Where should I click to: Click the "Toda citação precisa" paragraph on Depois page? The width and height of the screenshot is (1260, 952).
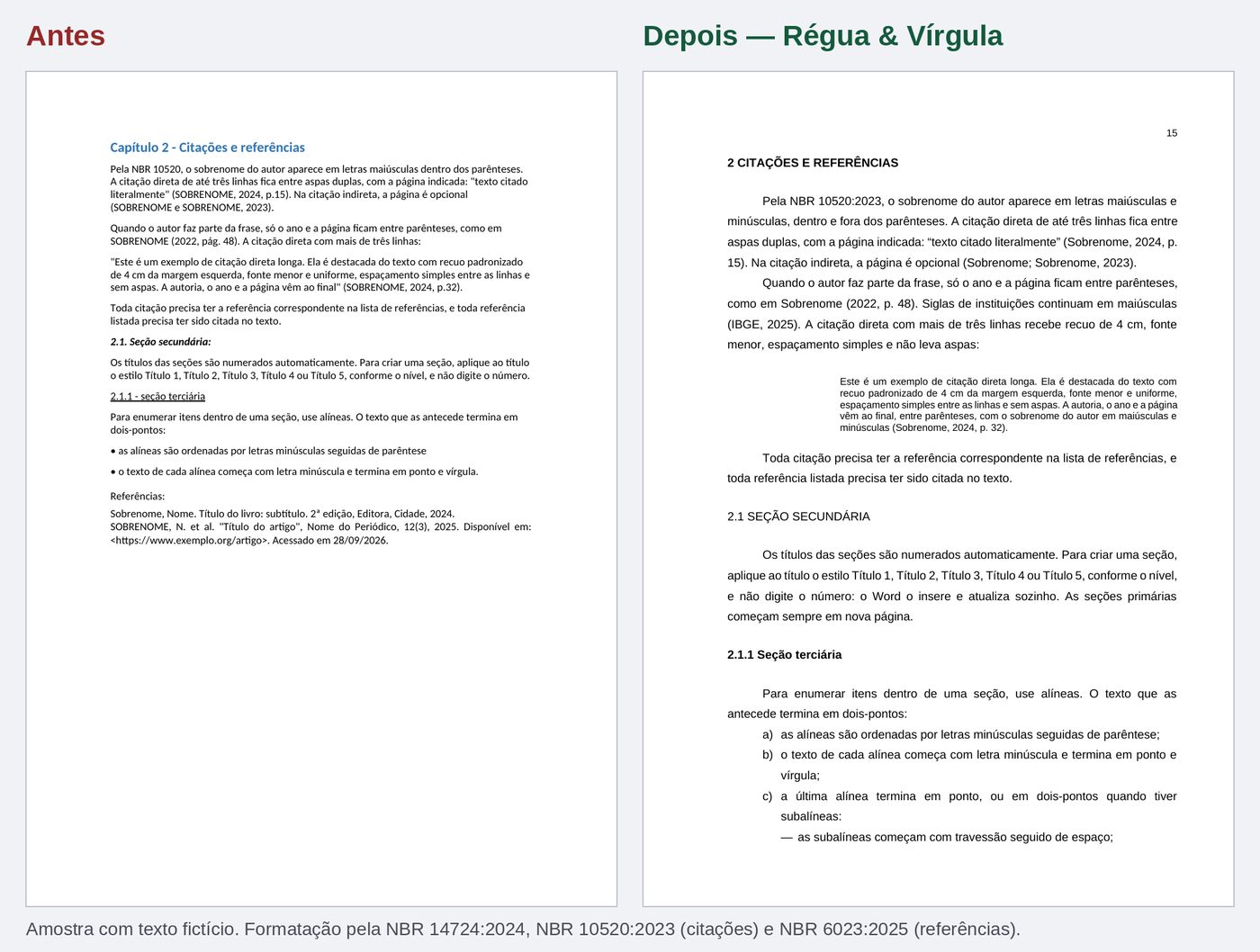[952, 468]
